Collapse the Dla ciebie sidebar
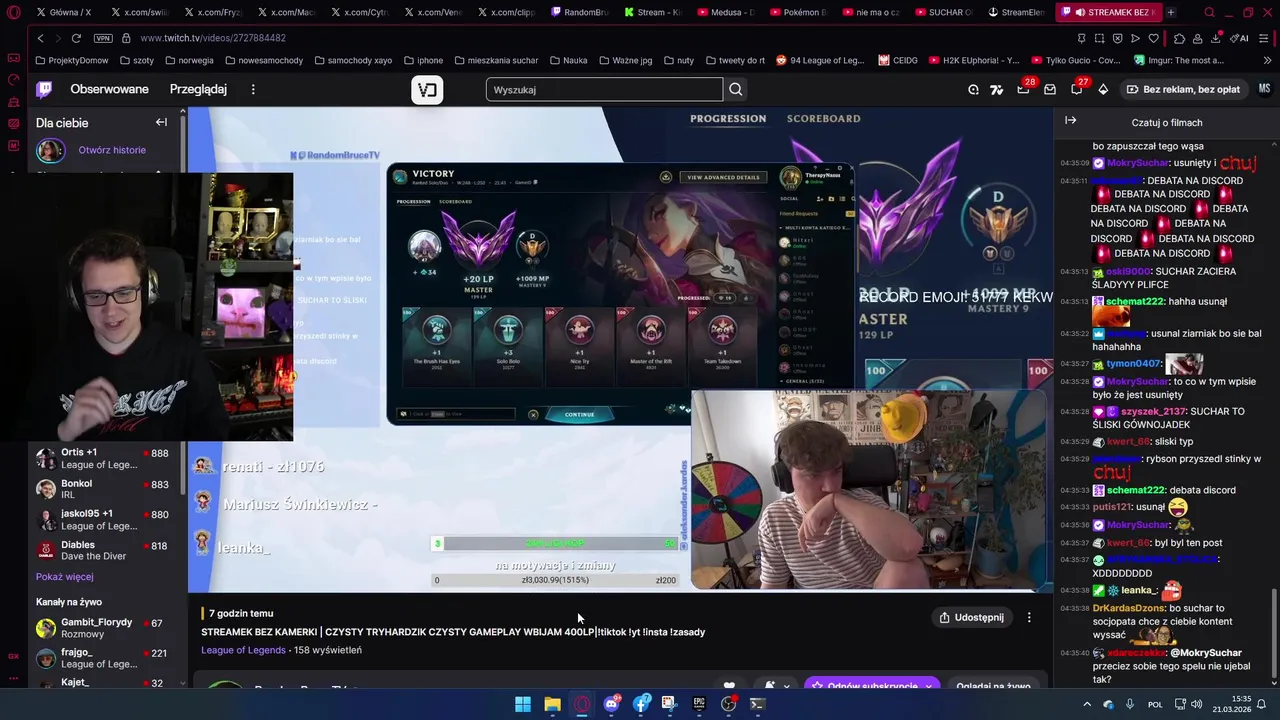Image resolution: width=1280 pixels, height=720 pixels. pos(161,122)
